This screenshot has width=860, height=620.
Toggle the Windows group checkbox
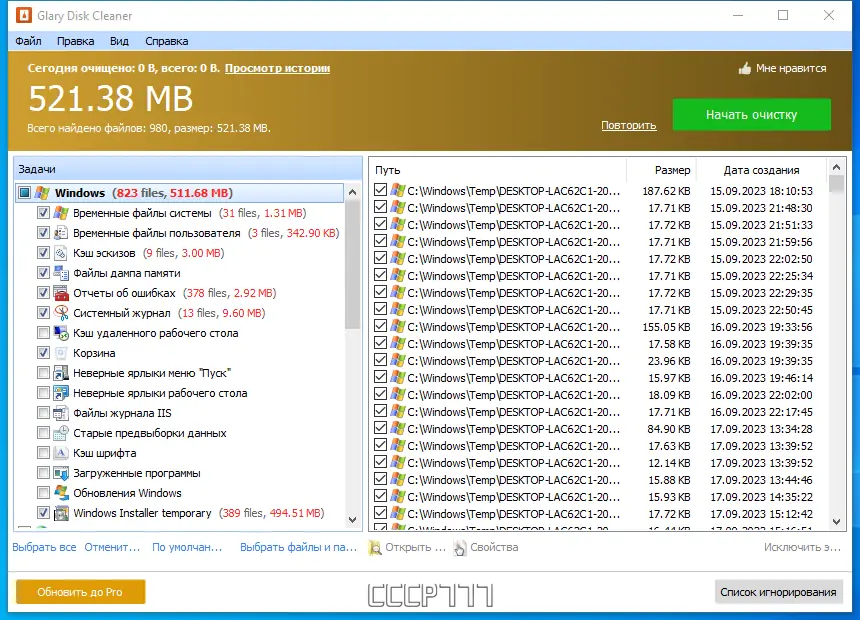(x=24, y=193)
